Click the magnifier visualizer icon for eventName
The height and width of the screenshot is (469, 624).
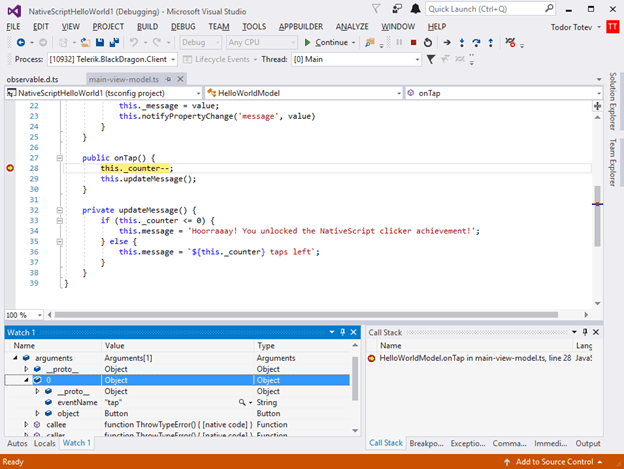click(x=242, y=402)
